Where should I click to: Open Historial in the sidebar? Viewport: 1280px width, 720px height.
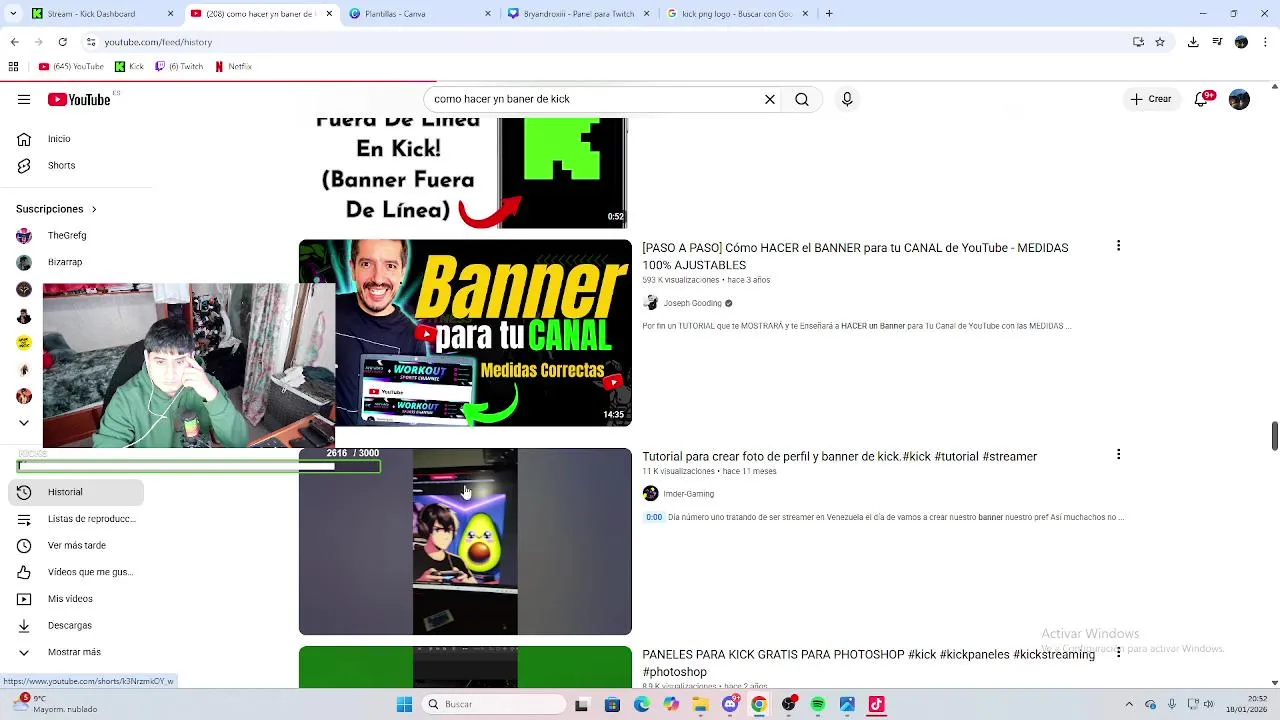pos(76,492)
